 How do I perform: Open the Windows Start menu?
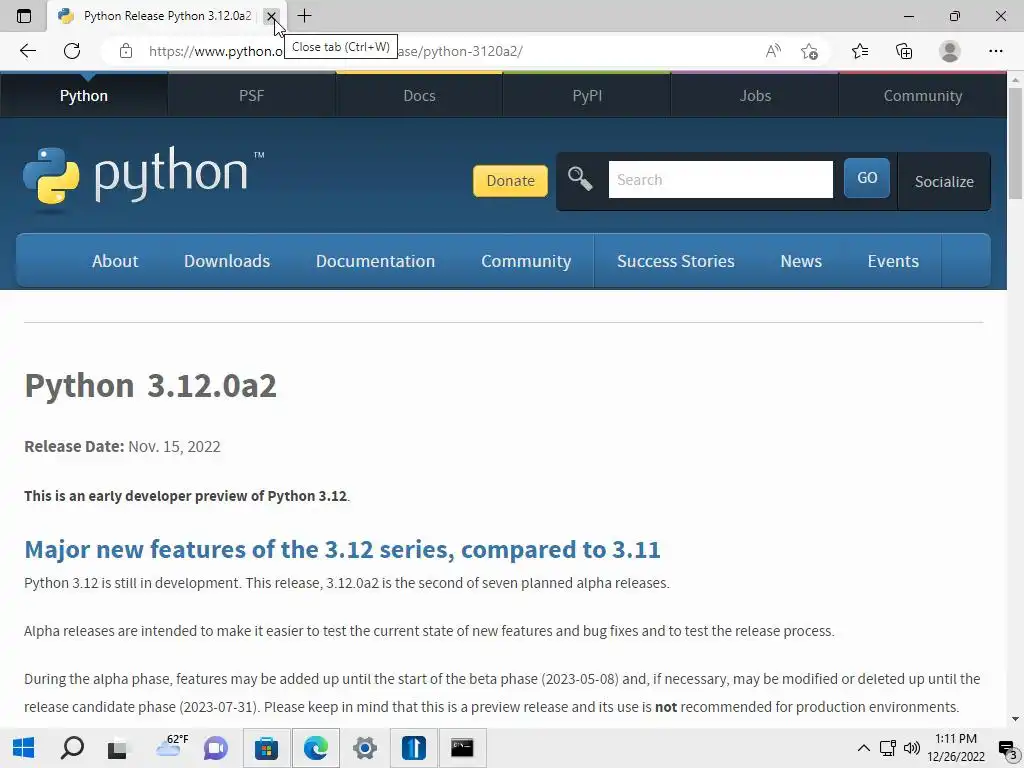(x=24, y=748)
